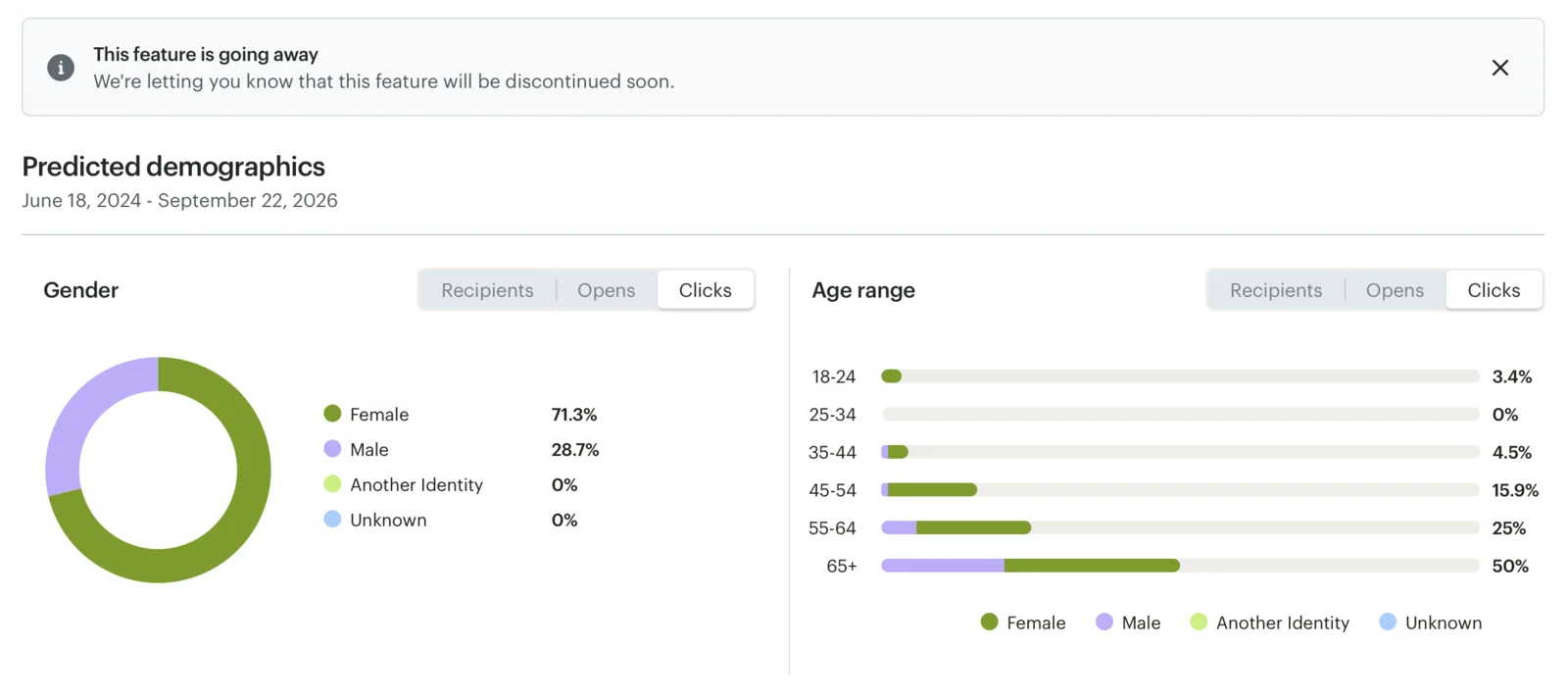Click Unknown blue dot in Gender legend
Image resolution: width=1568 pixels, height=698 pixels.
pyautogui.click(x=332, y=520)
